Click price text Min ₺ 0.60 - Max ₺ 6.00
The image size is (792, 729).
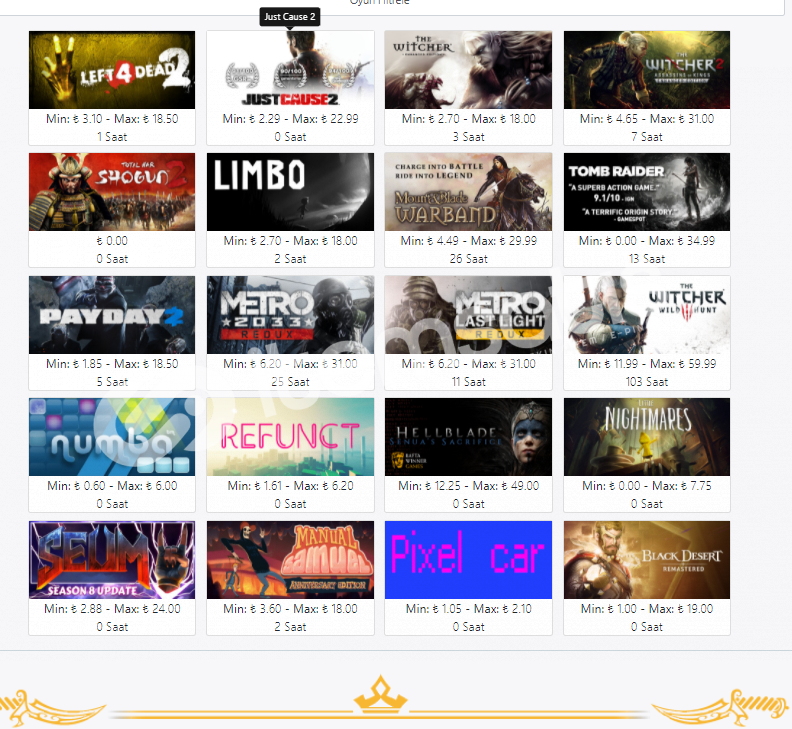(x=112, y=486)
